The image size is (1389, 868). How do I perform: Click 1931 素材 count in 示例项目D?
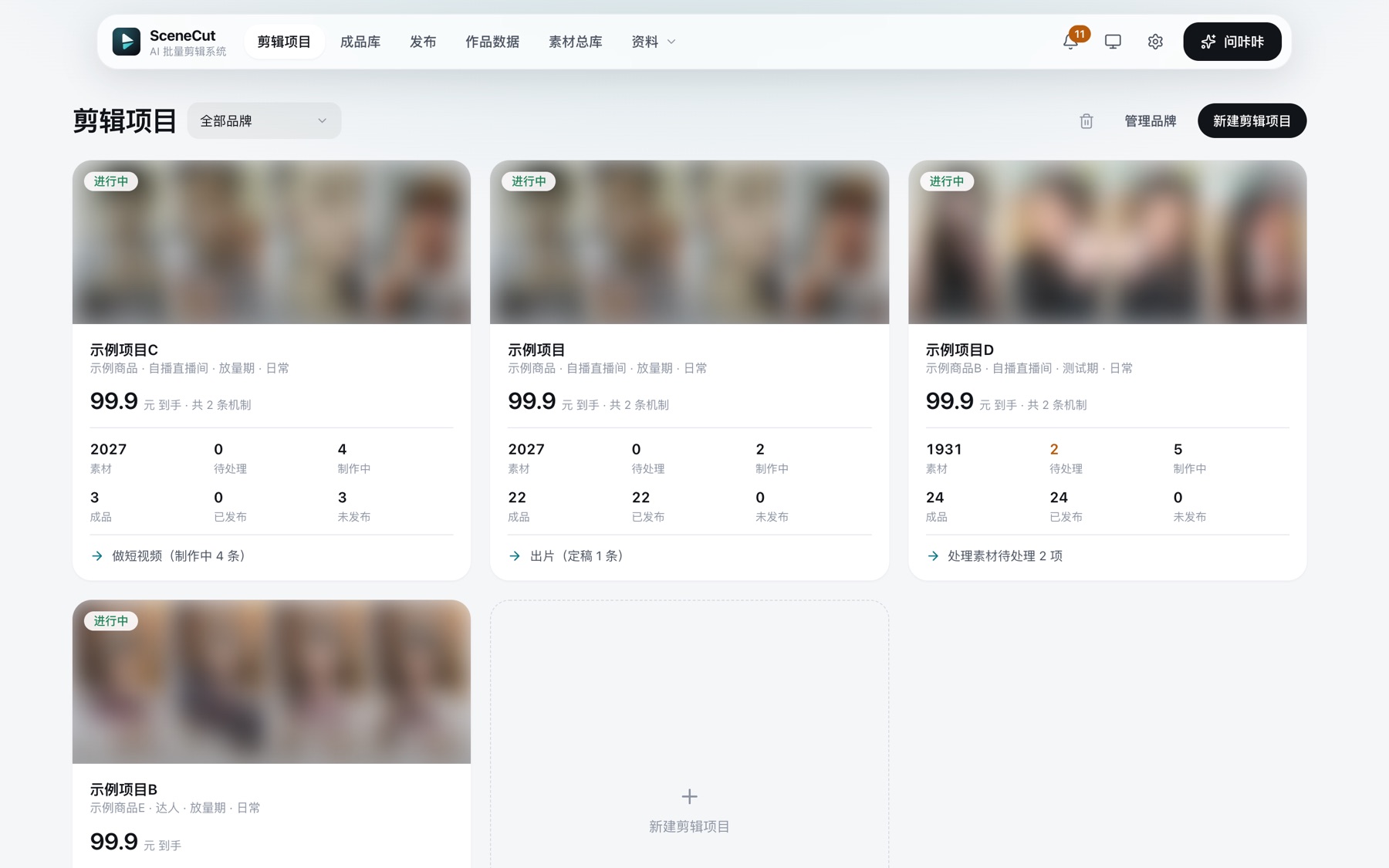[x=944, y=449]
